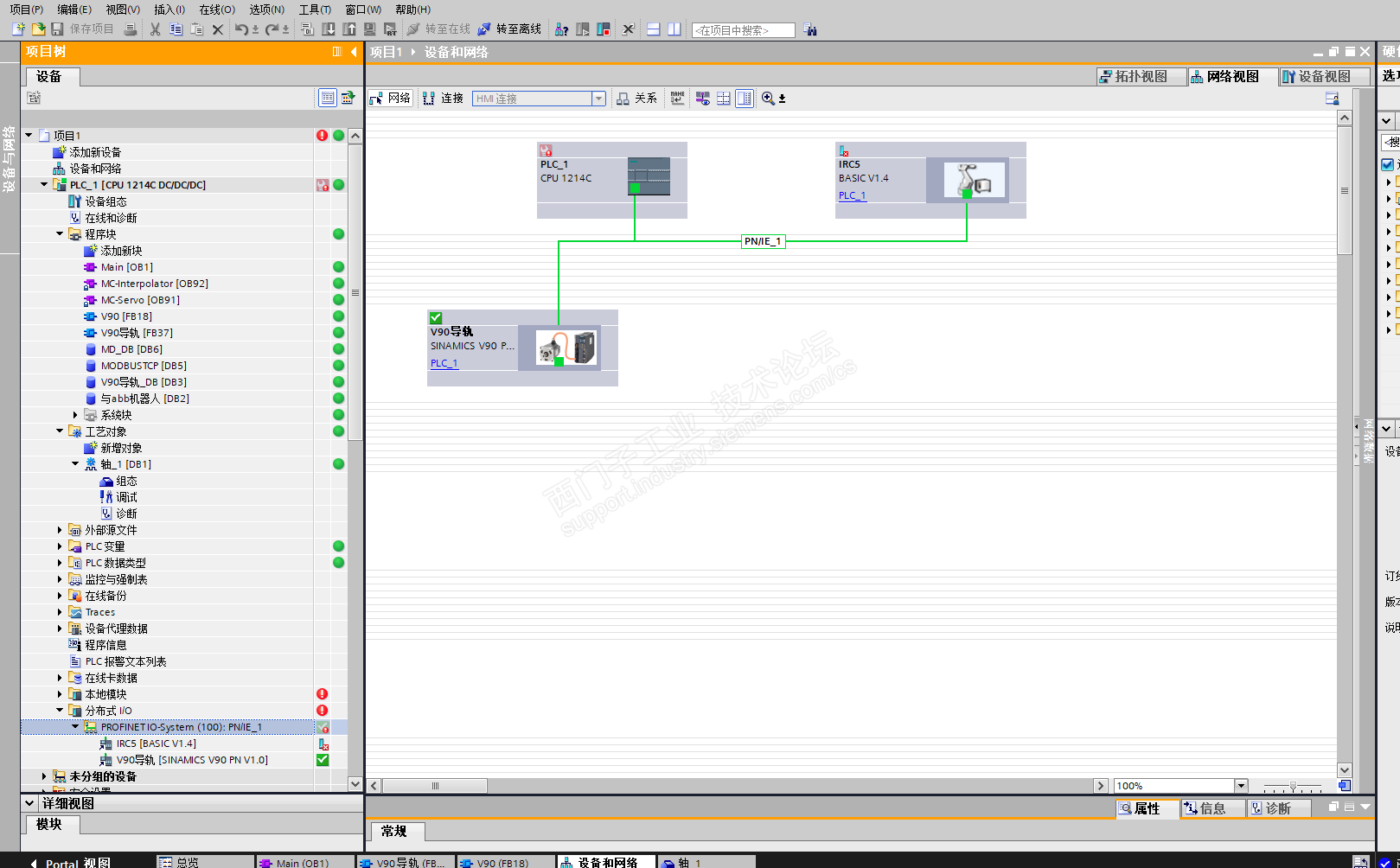Screen dimensions: 1400x868
Task: Open the 100% zoom level dropdown
Action: 1242,786
